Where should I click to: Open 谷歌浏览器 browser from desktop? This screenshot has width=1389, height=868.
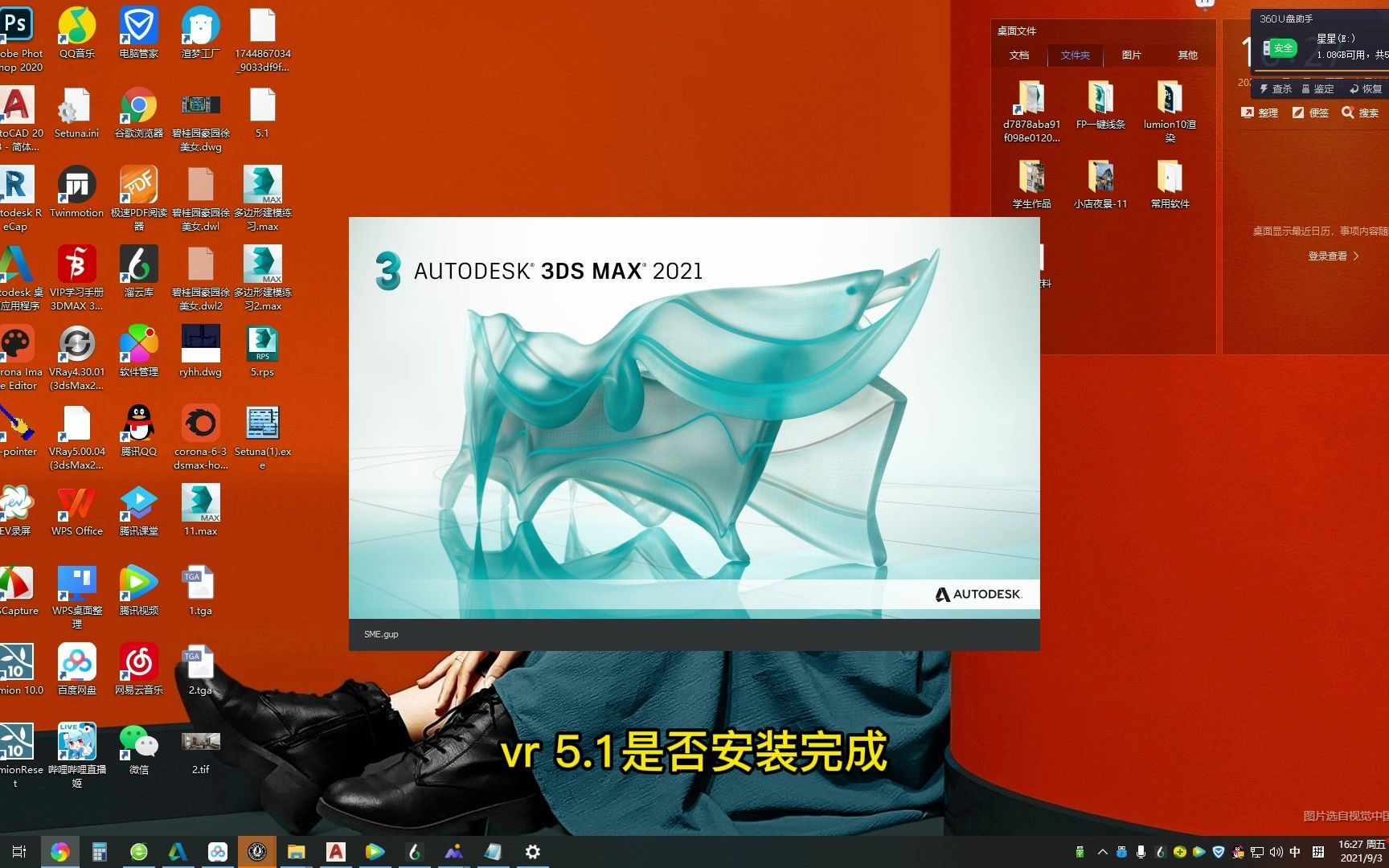(138, 106)
